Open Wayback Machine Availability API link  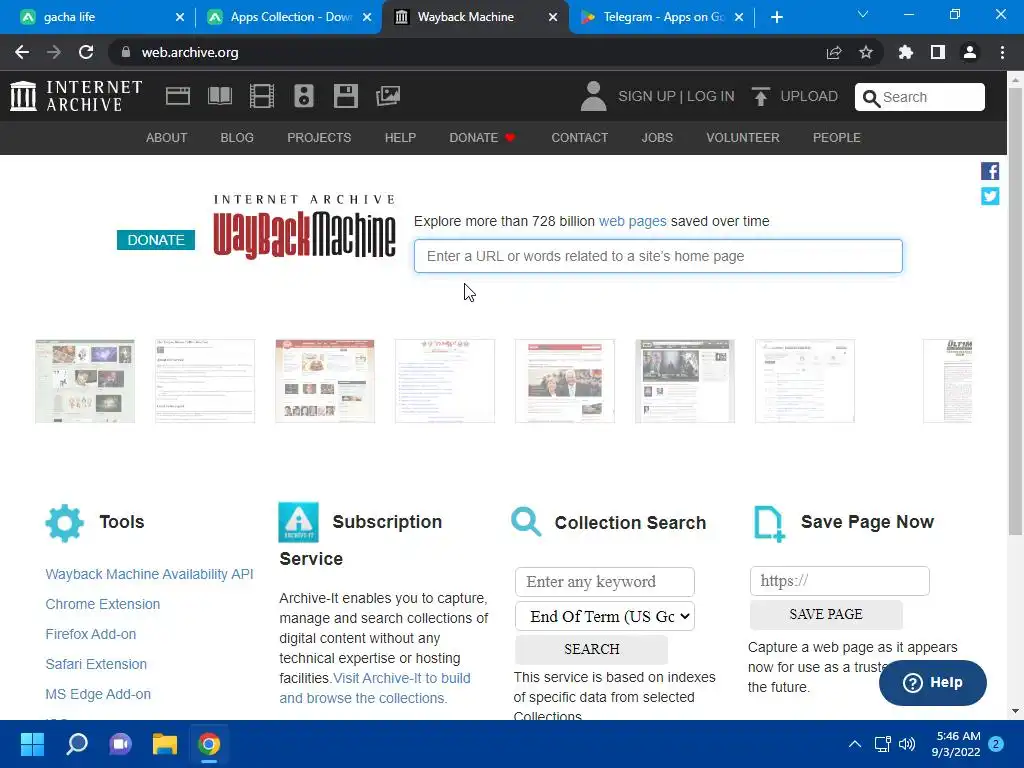[150, 574]
